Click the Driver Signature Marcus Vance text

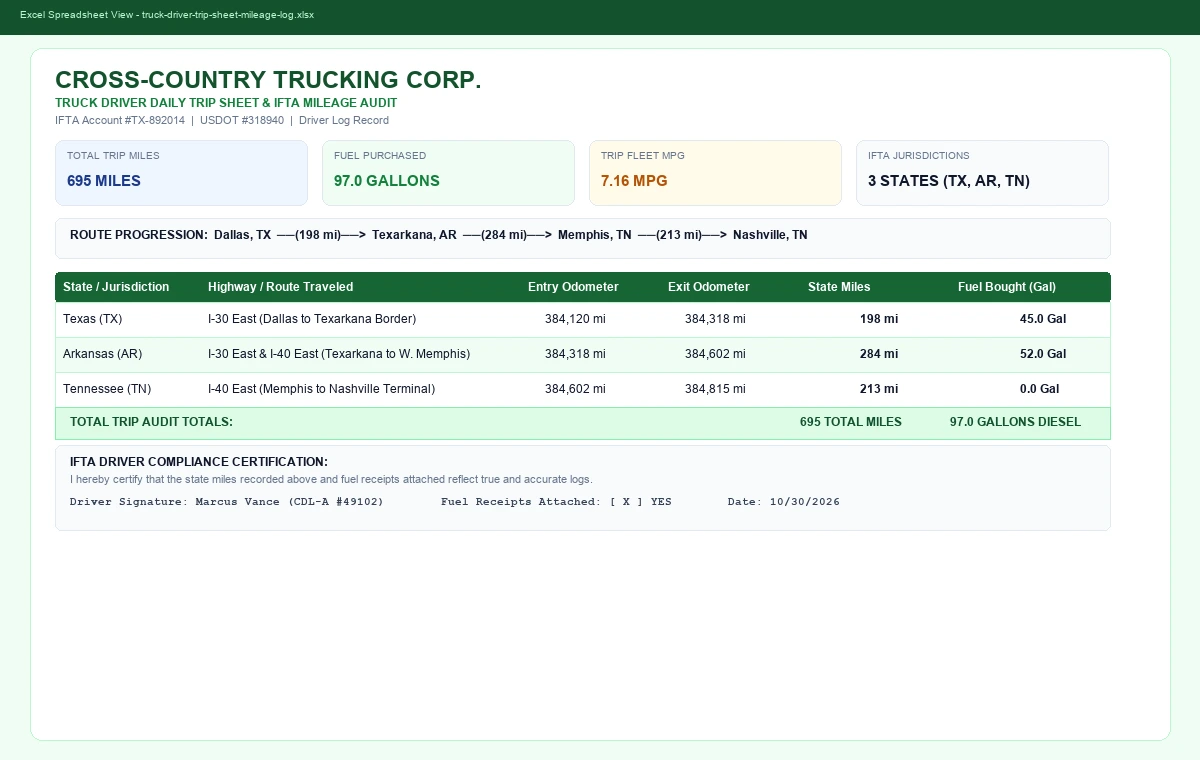tap(227, 501)
